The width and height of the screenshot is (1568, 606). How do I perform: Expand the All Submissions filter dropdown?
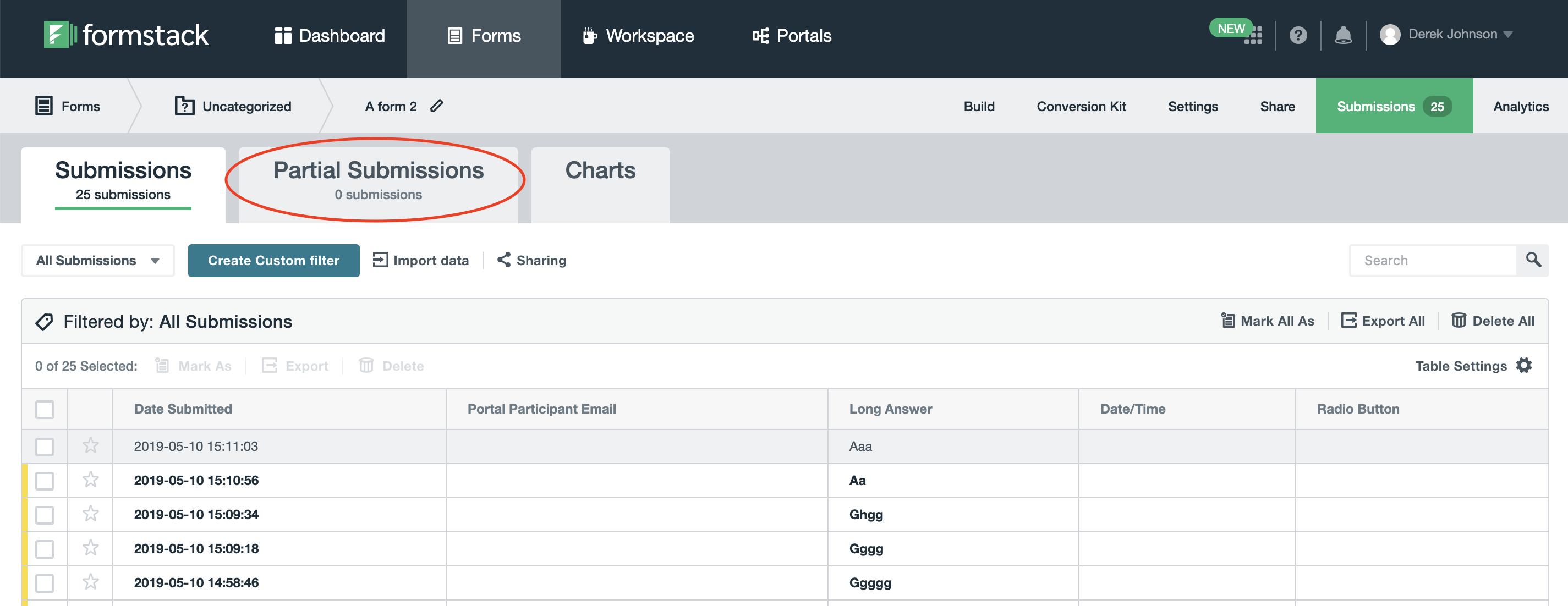click(x=97, y=261)
